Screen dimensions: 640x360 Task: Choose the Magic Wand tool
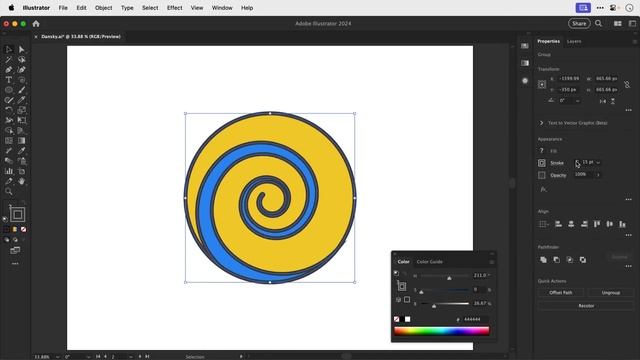[x=9, y=60]
